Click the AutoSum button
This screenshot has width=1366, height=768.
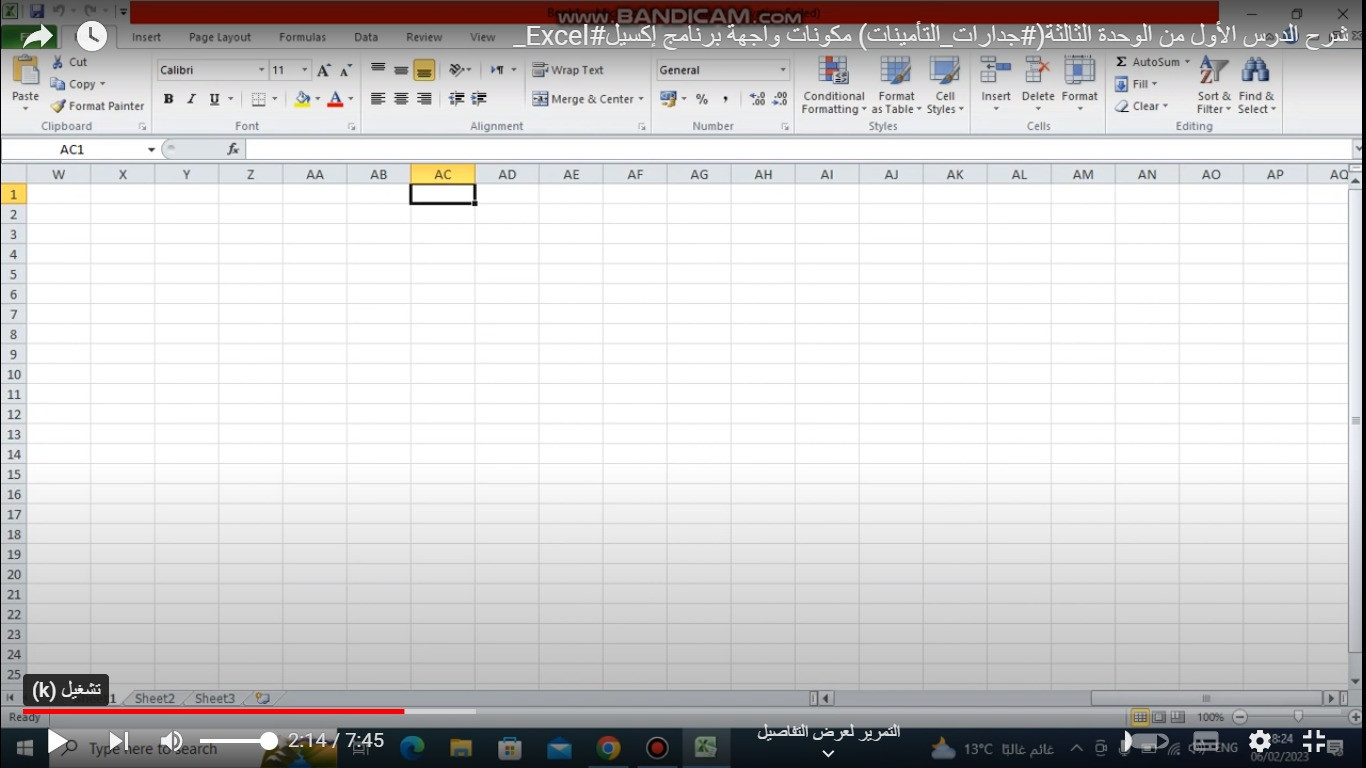1152,62
